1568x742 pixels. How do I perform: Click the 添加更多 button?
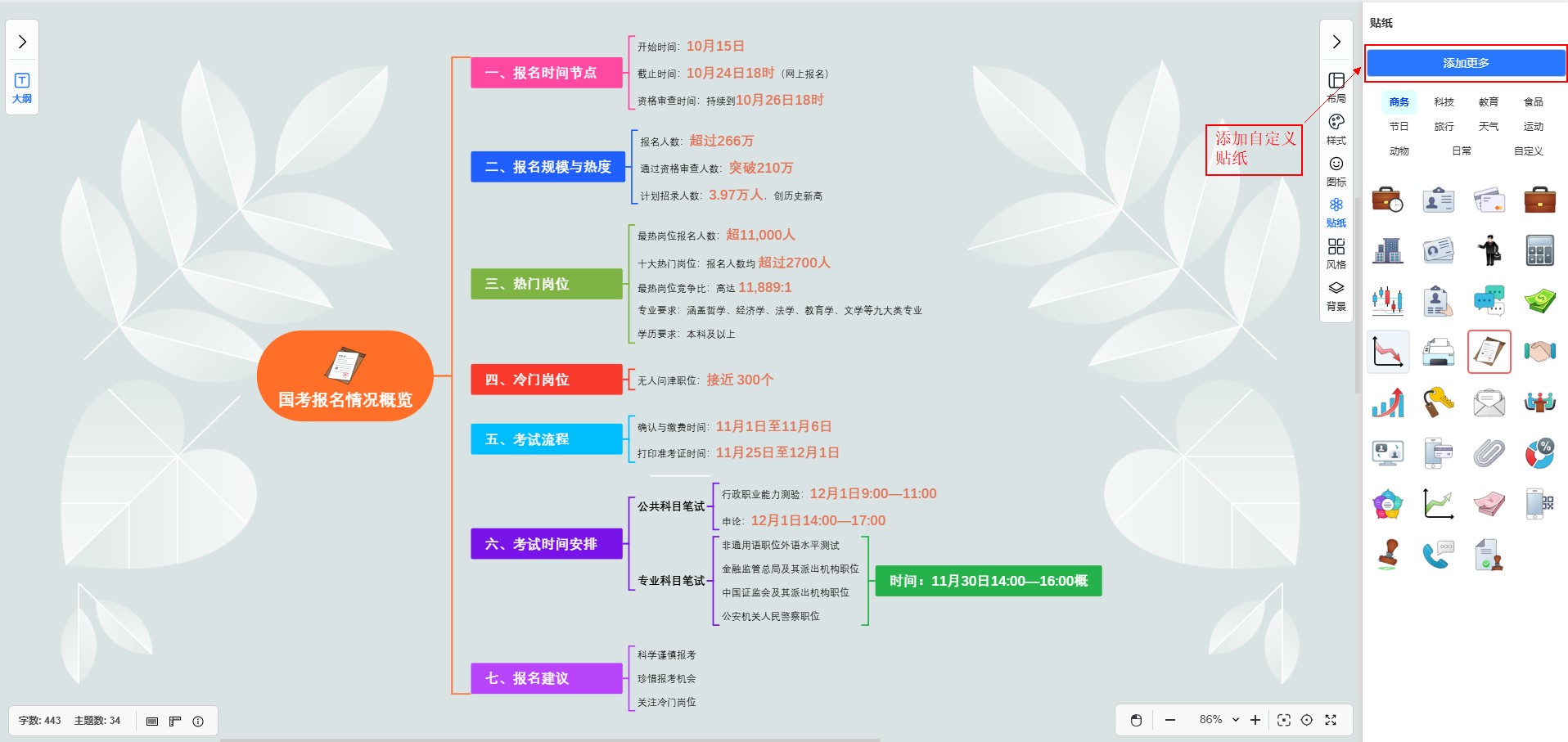[1466, 63]
